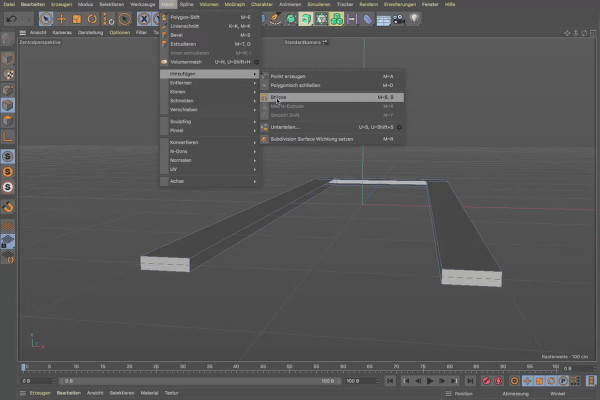Open the Volumenmesh options gear
The width and height of the screenshot is (600, 400).
pyautogui.click(x=256, y=62)
